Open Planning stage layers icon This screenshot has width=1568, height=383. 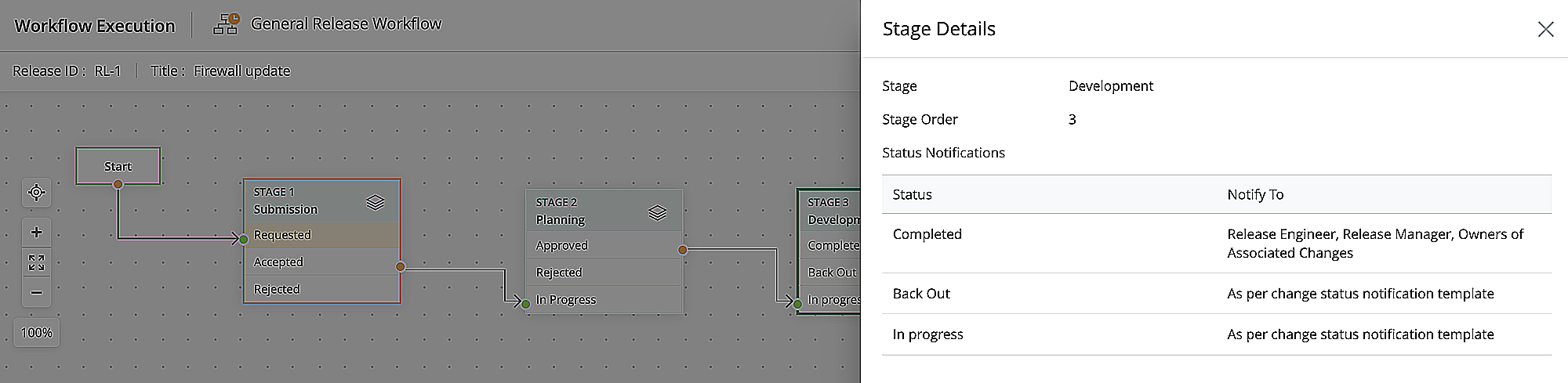click(658, 212)
